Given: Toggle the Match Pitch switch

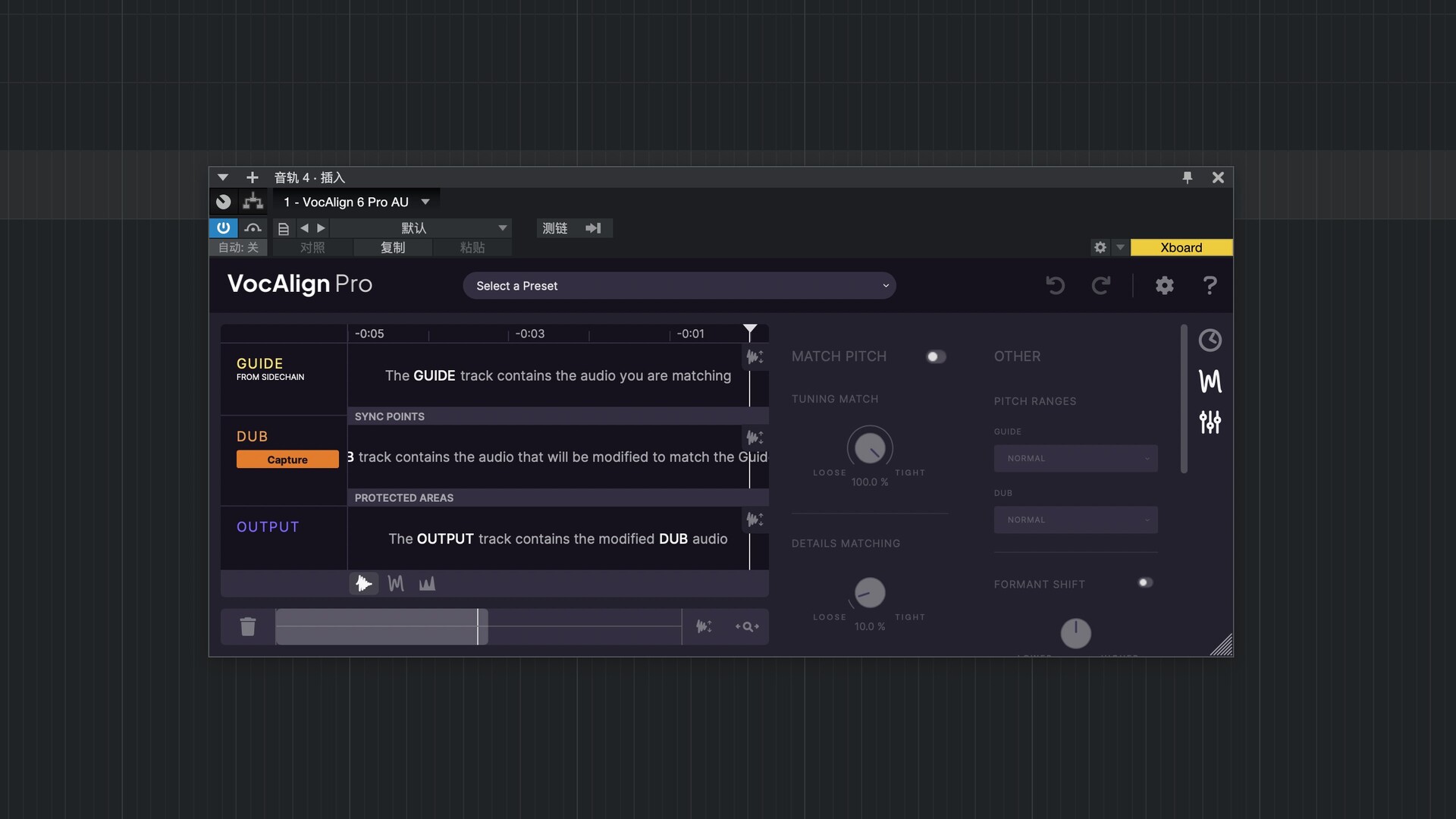Looking at the screenshot, I should (x=936, y=356).
